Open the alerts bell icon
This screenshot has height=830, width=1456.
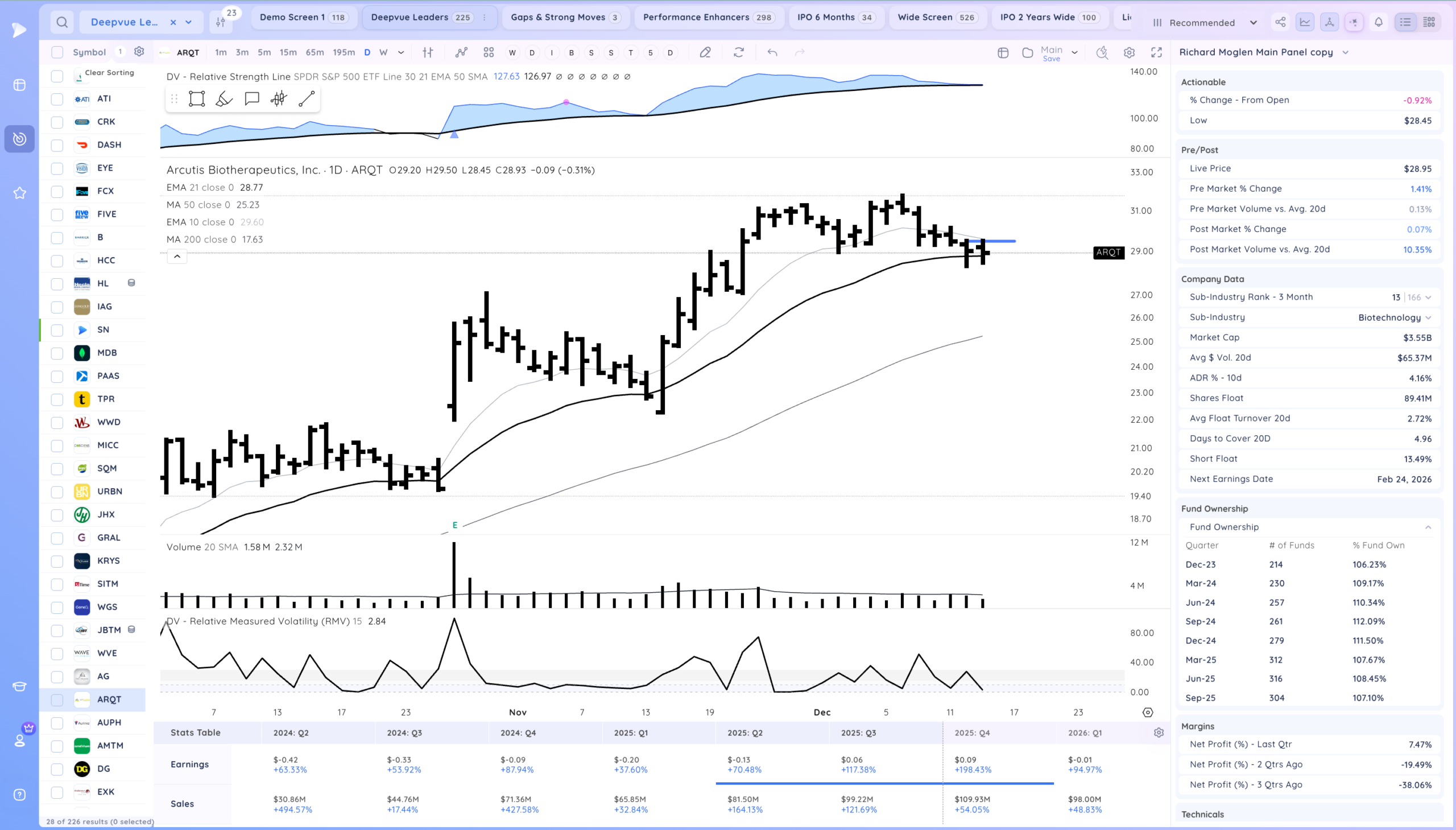click(1379, 22)
